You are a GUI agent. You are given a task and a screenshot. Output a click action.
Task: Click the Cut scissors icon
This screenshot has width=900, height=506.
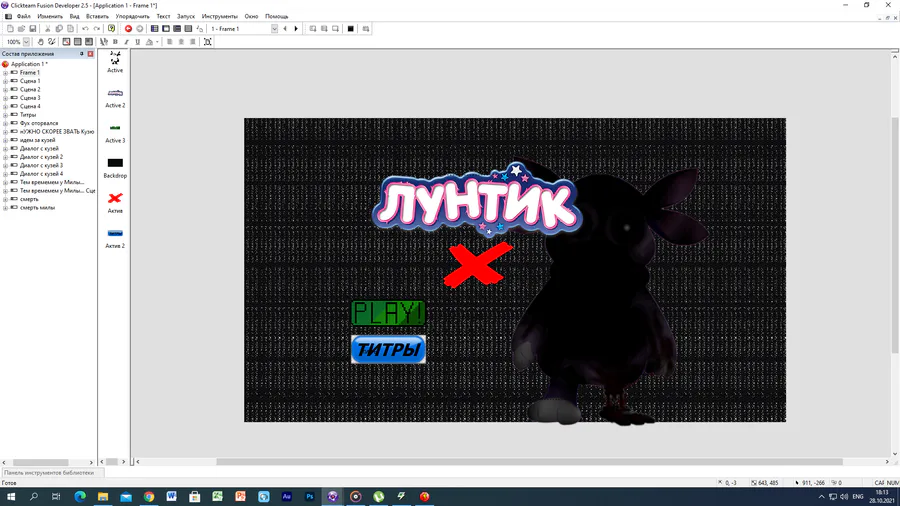tap(48, 29)
